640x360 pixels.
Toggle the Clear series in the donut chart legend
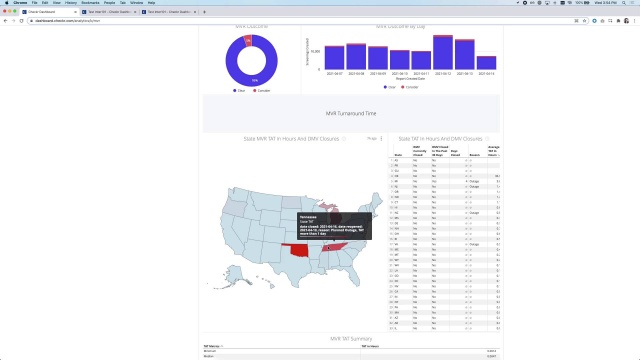(239, 91)
